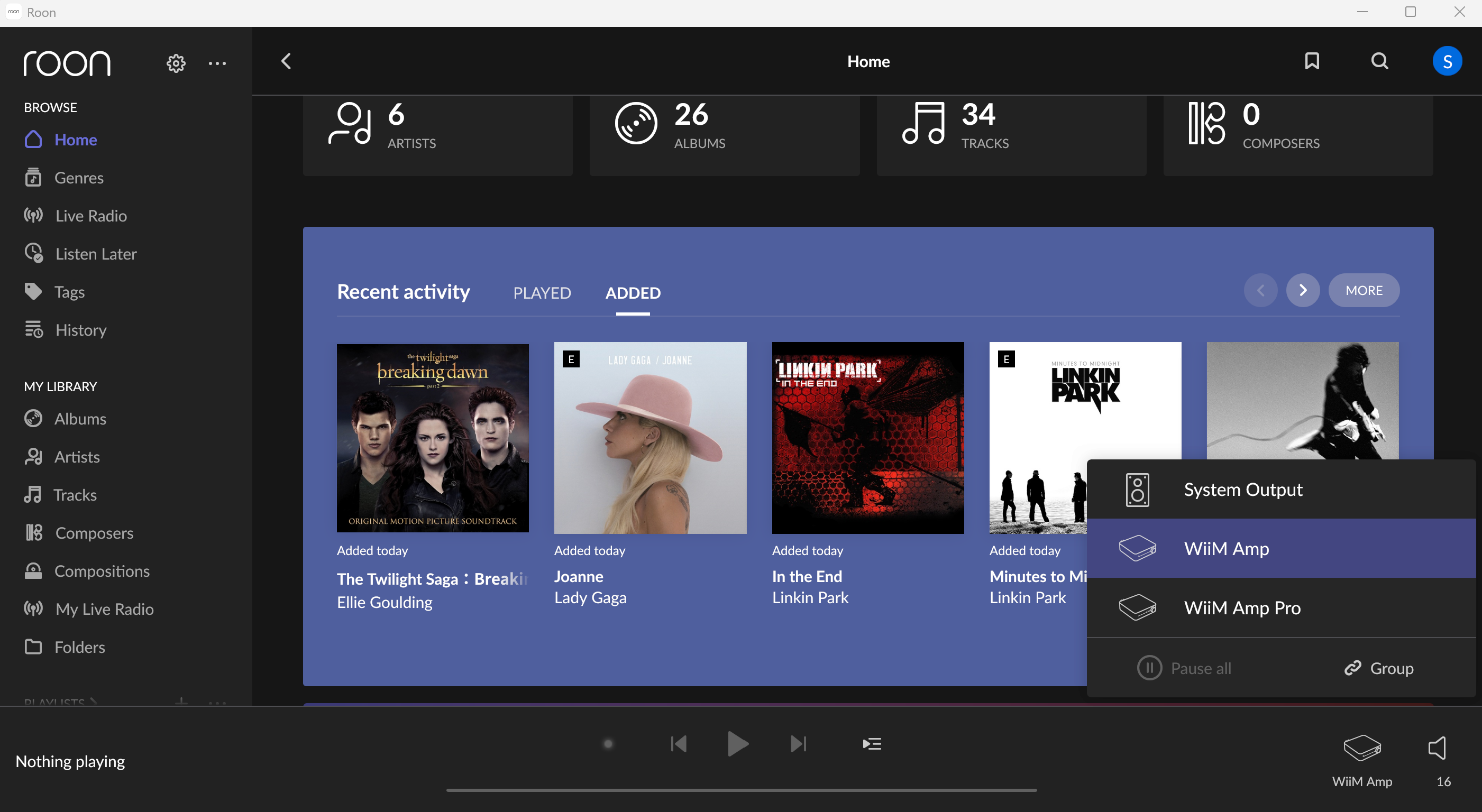Select System Output zone

pyautogui.click(x=1243, y=490)
